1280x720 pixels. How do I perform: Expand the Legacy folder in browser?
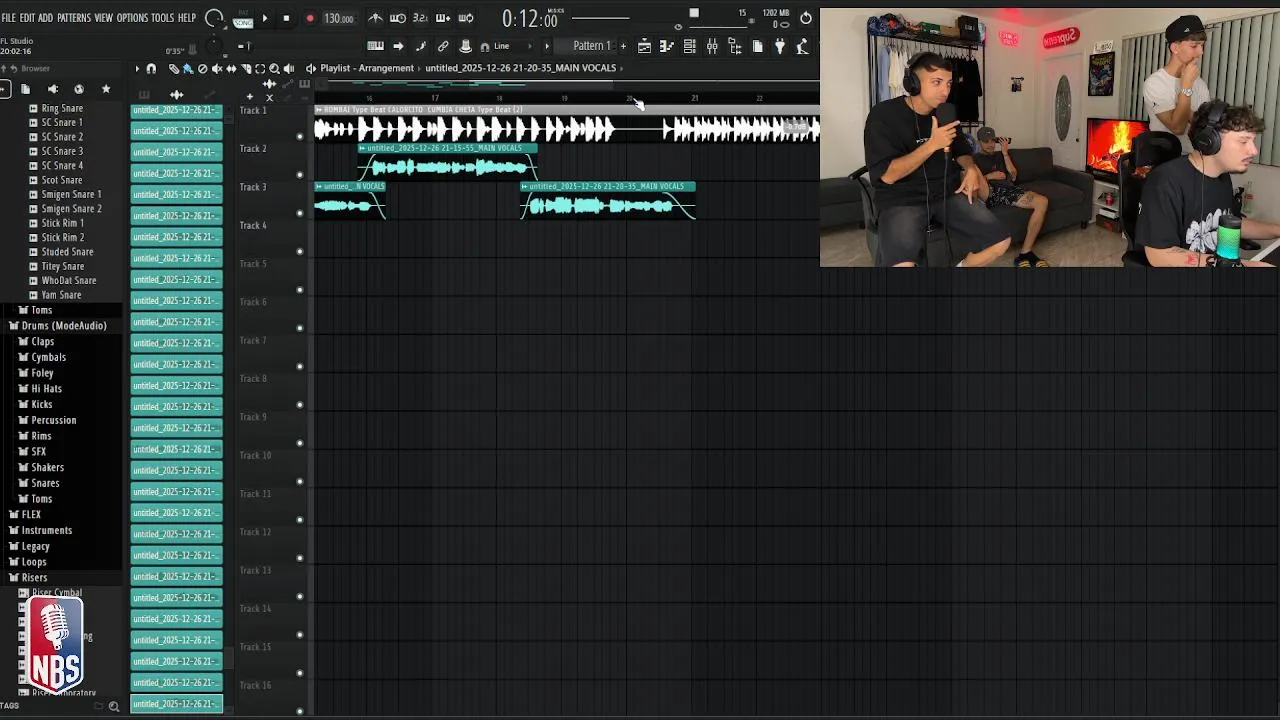coord(29,546)
